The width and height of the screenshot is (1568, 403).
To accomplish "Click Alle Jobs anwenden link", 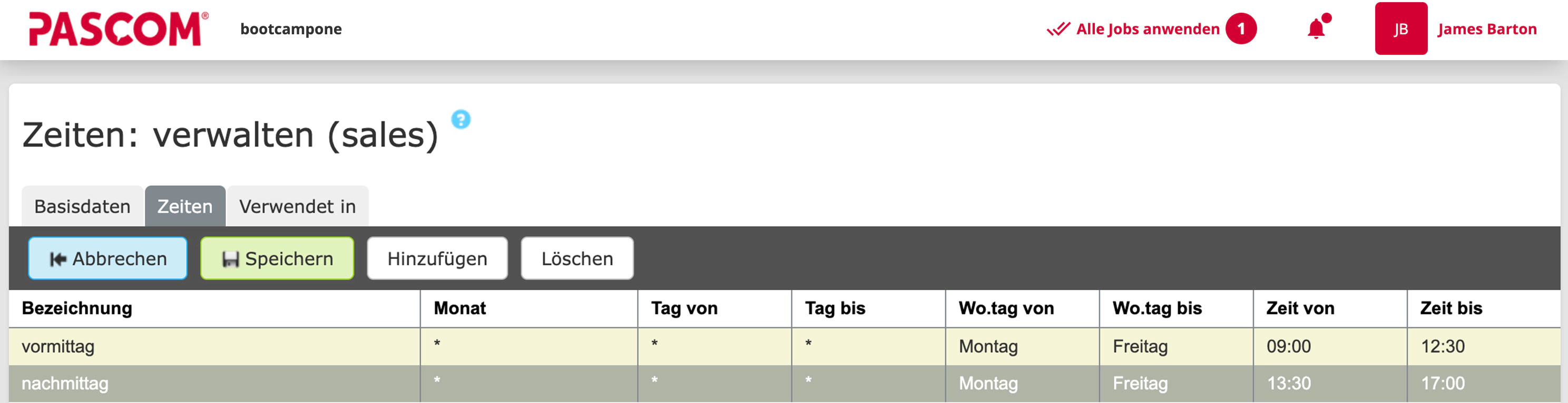I will [1148, 28].
